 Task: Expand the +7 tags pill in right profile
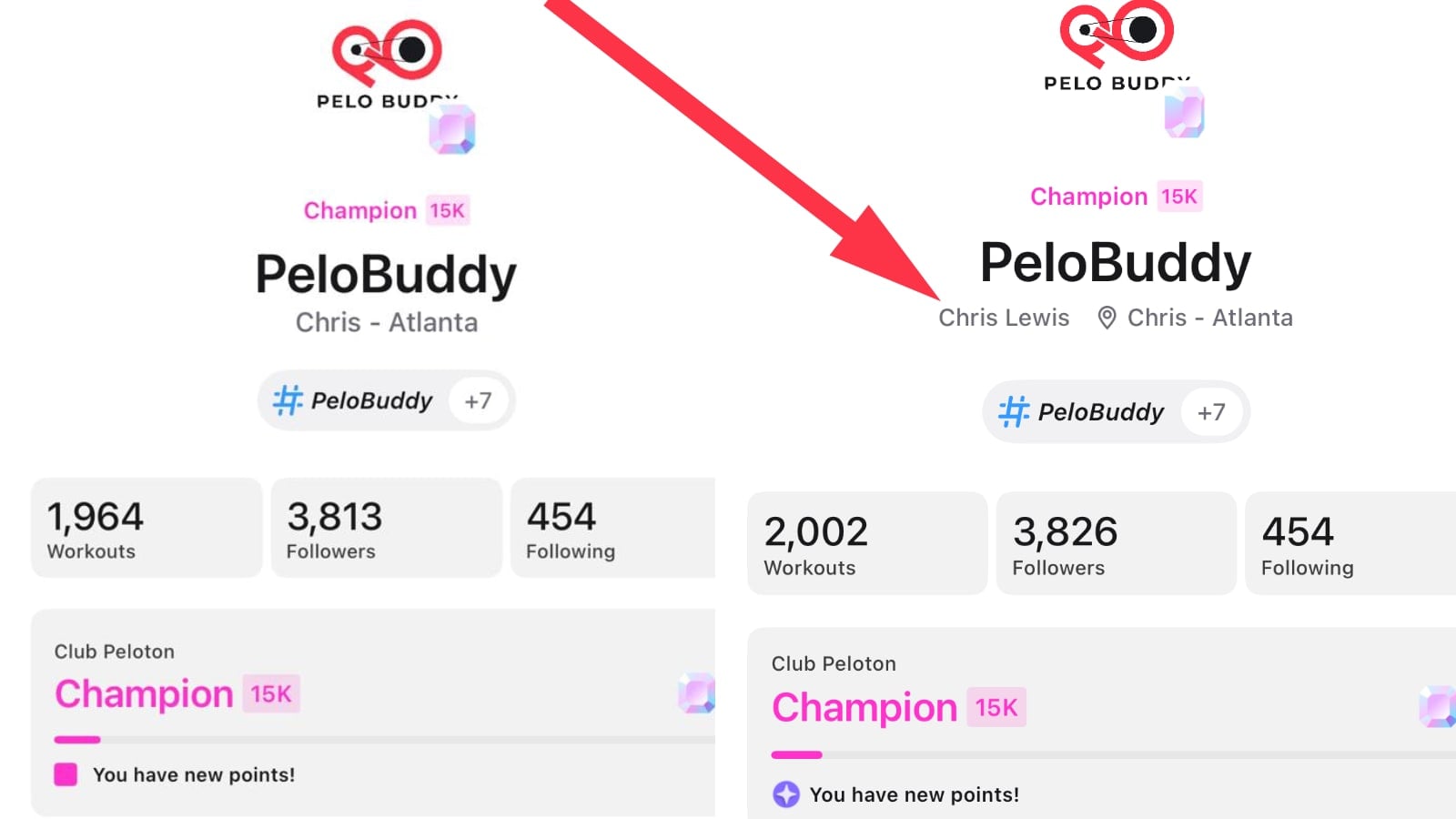pyautogui.click(x=1211, y=412)
